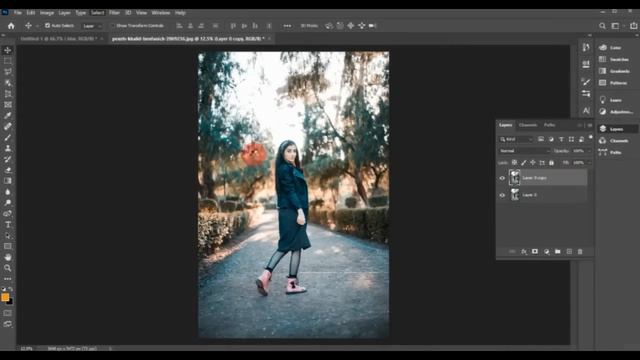Image resolution: width=640 pixels, height=360 pixels.
Task: Open the Fill value dropdown
Action: 589,162
